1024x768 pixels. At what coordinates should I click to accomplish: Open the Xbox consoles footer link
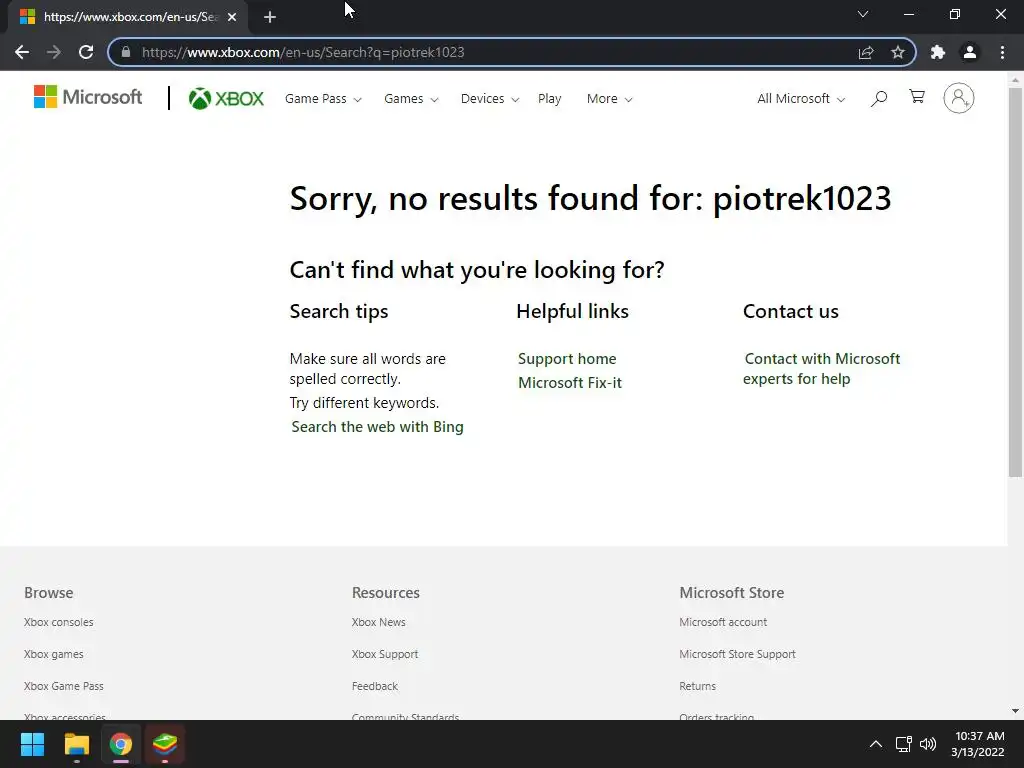coord(59,622)
